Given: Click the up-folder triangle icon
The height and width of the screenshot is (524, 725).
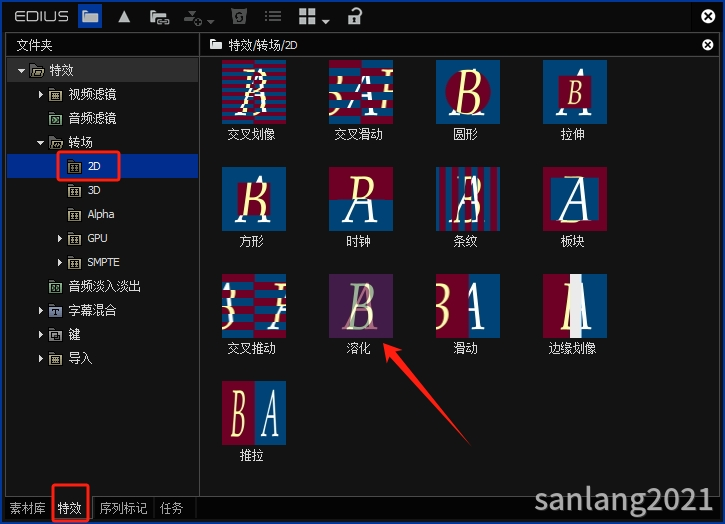Looking at the screenshot, I should pos(124,17).
